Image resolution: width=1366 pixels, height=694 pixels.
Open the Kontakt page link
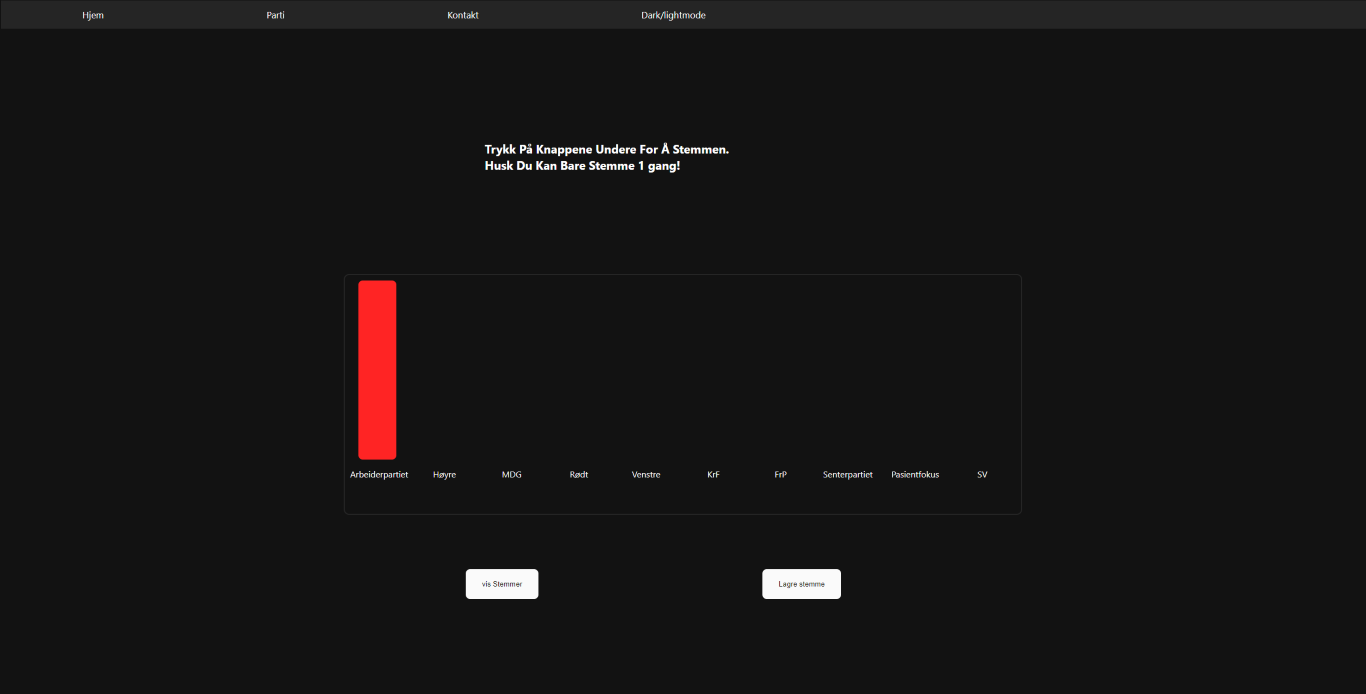[x=463, y=15]
